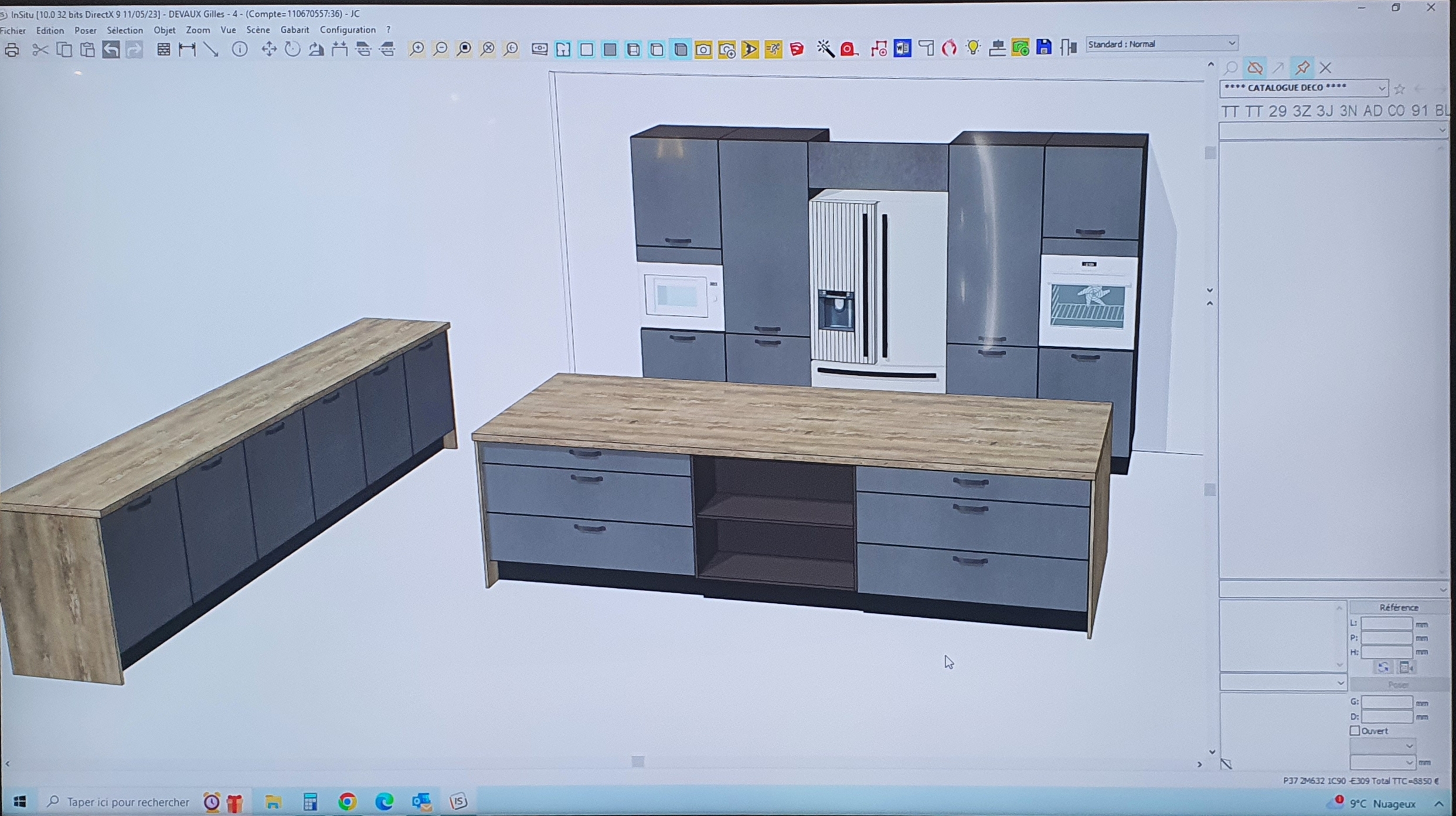The height and width of the screenshot is (816, 1456).
Task: Click the zoom in magnifier icon
Action: click(417, 50)
